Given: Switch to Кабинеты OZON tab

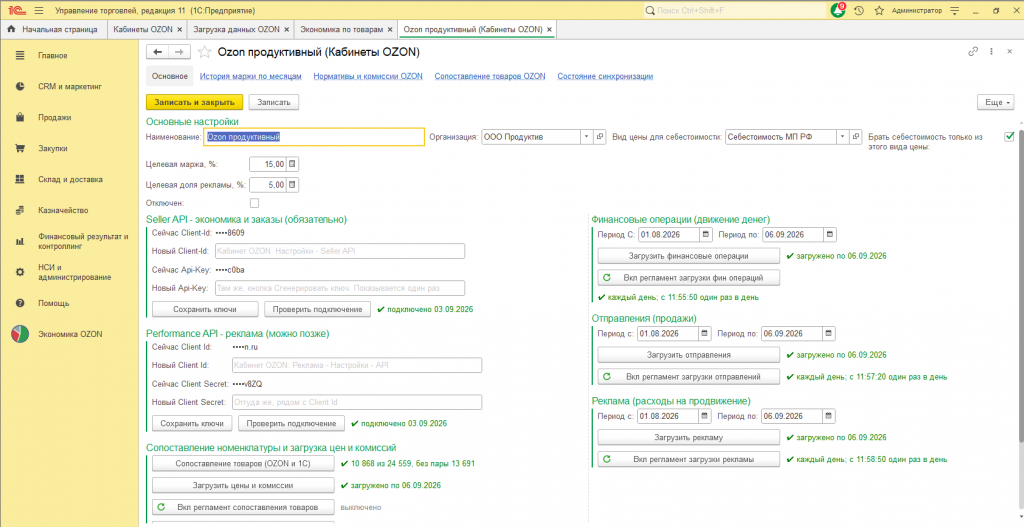Looking at the screenshot, I should click(143, 29).
